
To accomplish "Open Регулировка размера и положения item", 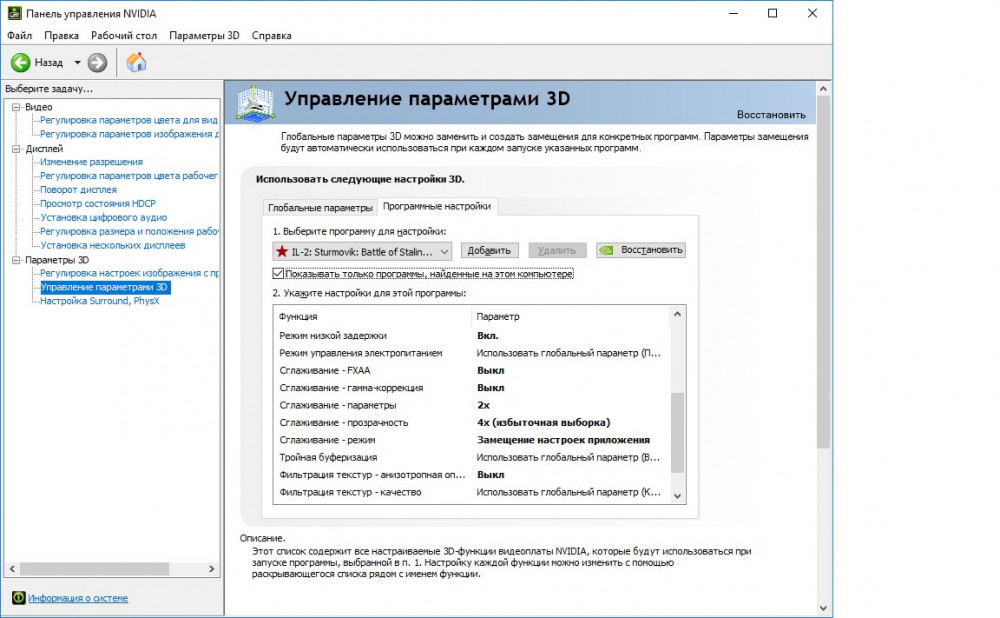I will click(129, 232).
